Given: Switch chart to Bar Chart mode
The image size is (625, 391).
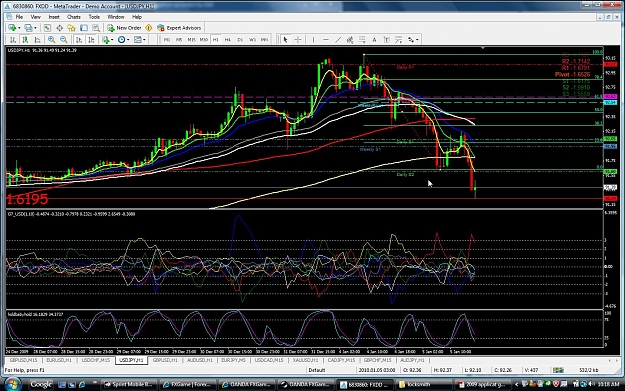Looking at the screenshot, I should (13, 39).
